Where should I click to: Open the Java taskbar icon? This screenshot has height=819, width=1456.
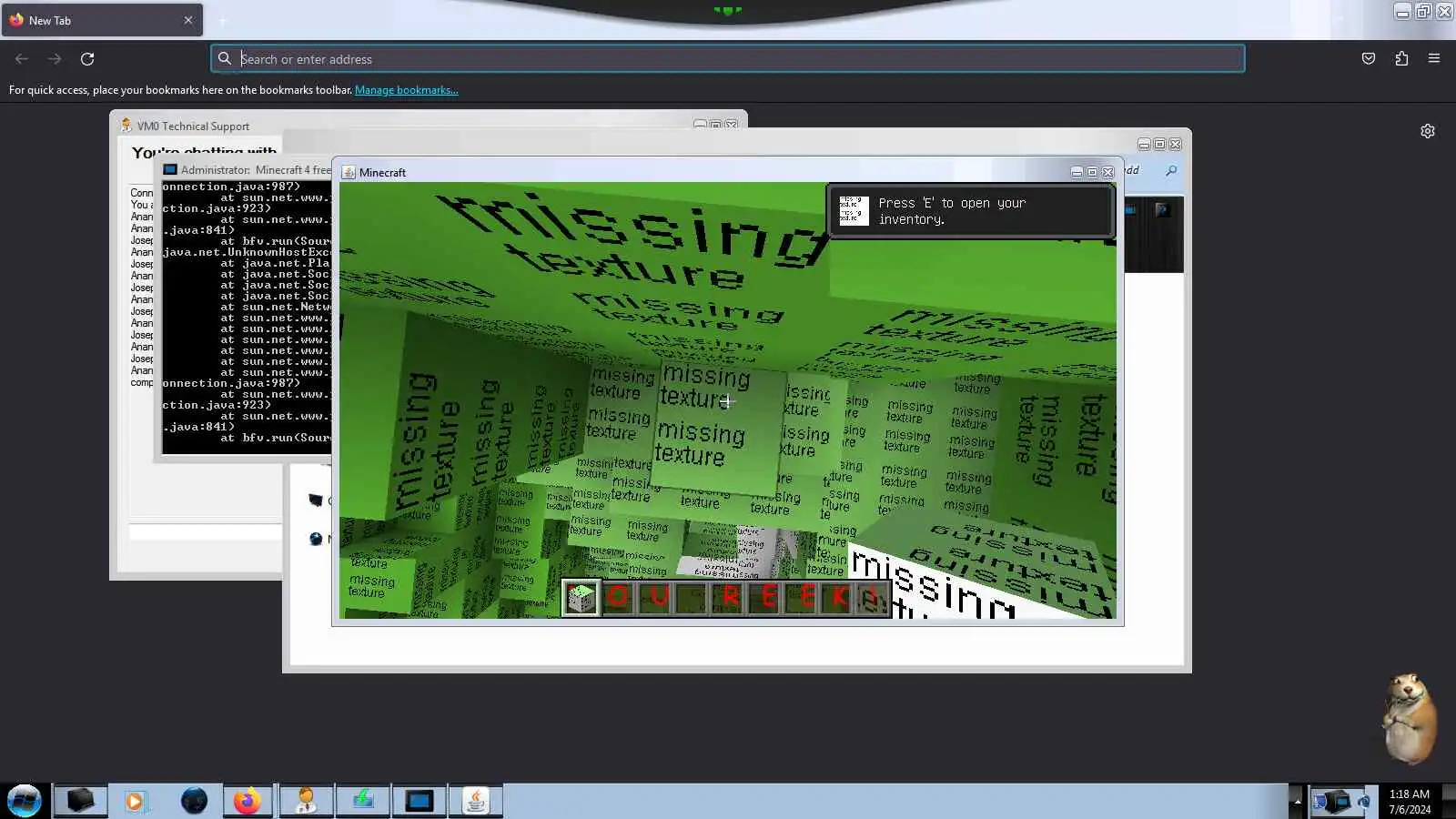tap(475, 801)
